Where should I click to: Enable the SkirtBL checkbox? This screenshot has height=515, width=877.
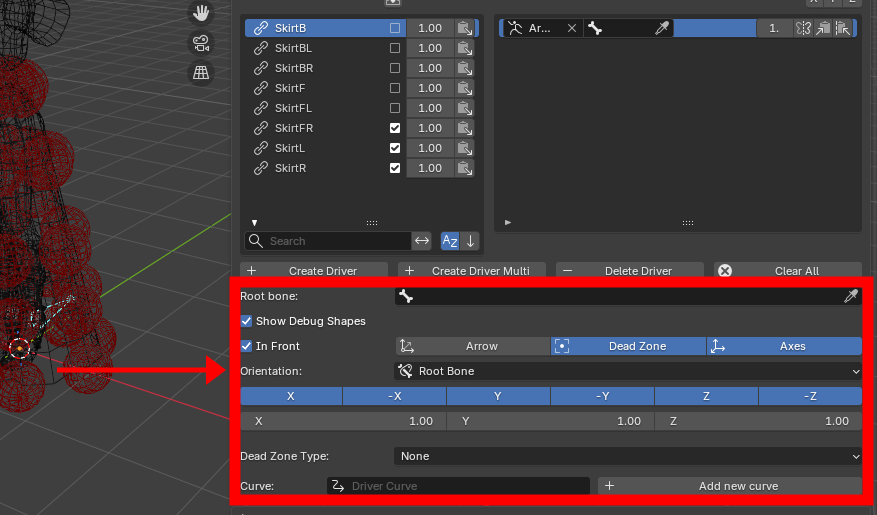coord(395,48)
